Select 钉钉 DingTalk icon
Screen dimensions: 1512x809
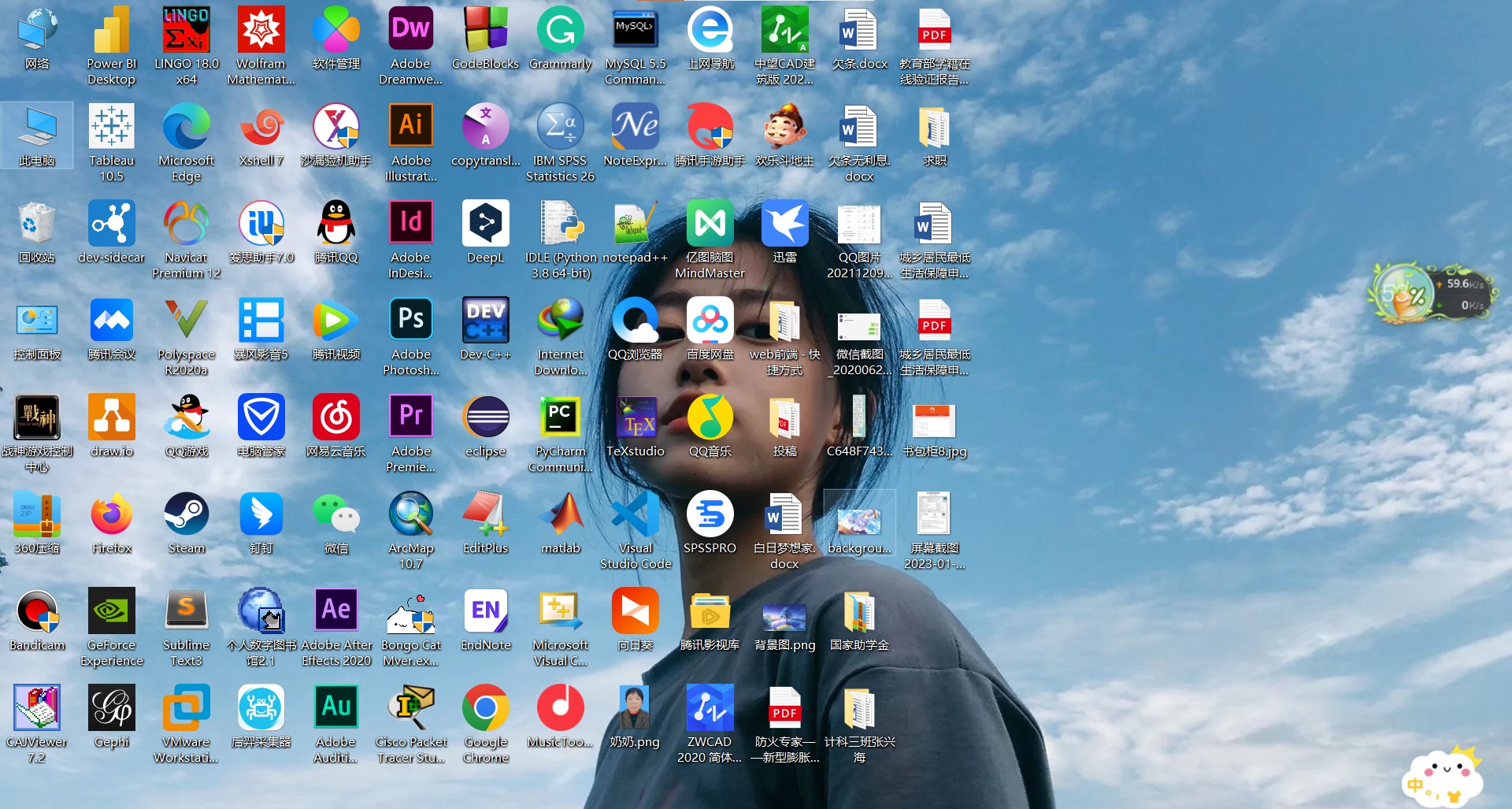pos(261,514)
